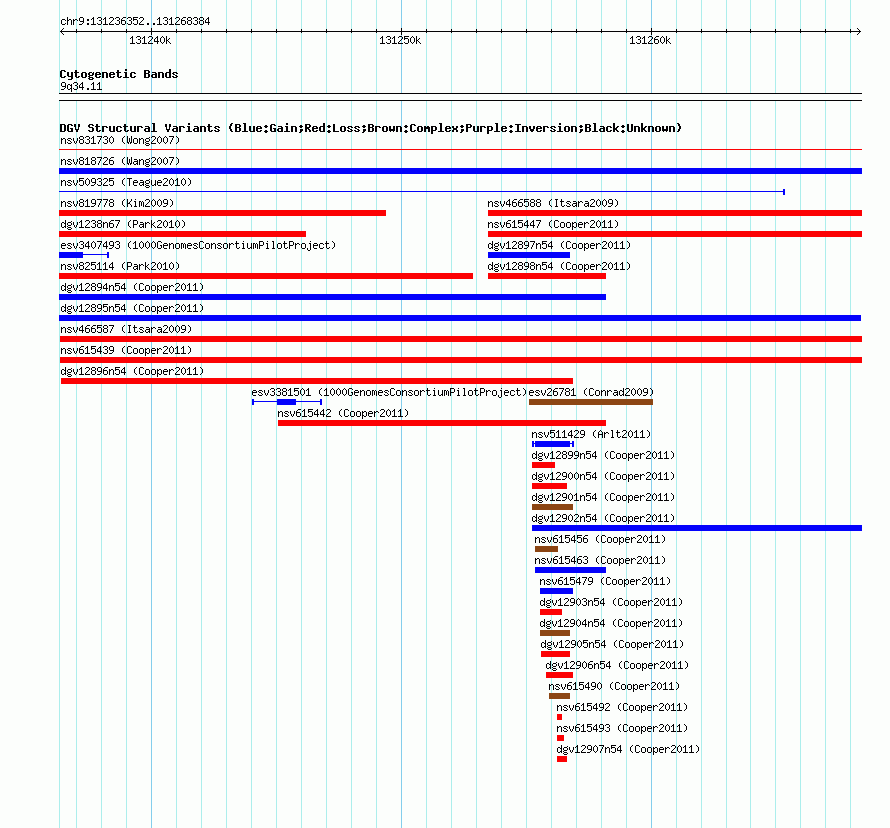Select the nsv818726 (Wang2007) blue gain bar
Viewport: 890px width, 828px height.
point(460,171)
